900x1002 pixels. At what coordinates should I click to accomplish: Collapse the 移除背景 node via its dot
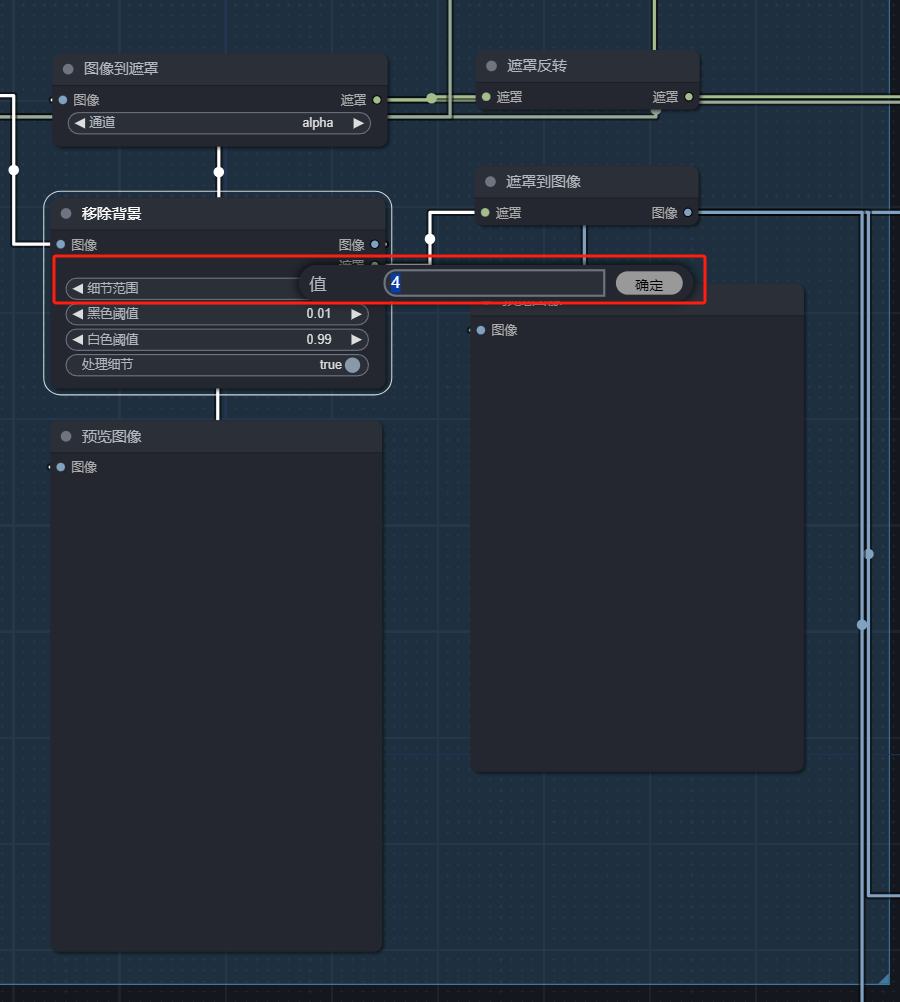(66, 213)
